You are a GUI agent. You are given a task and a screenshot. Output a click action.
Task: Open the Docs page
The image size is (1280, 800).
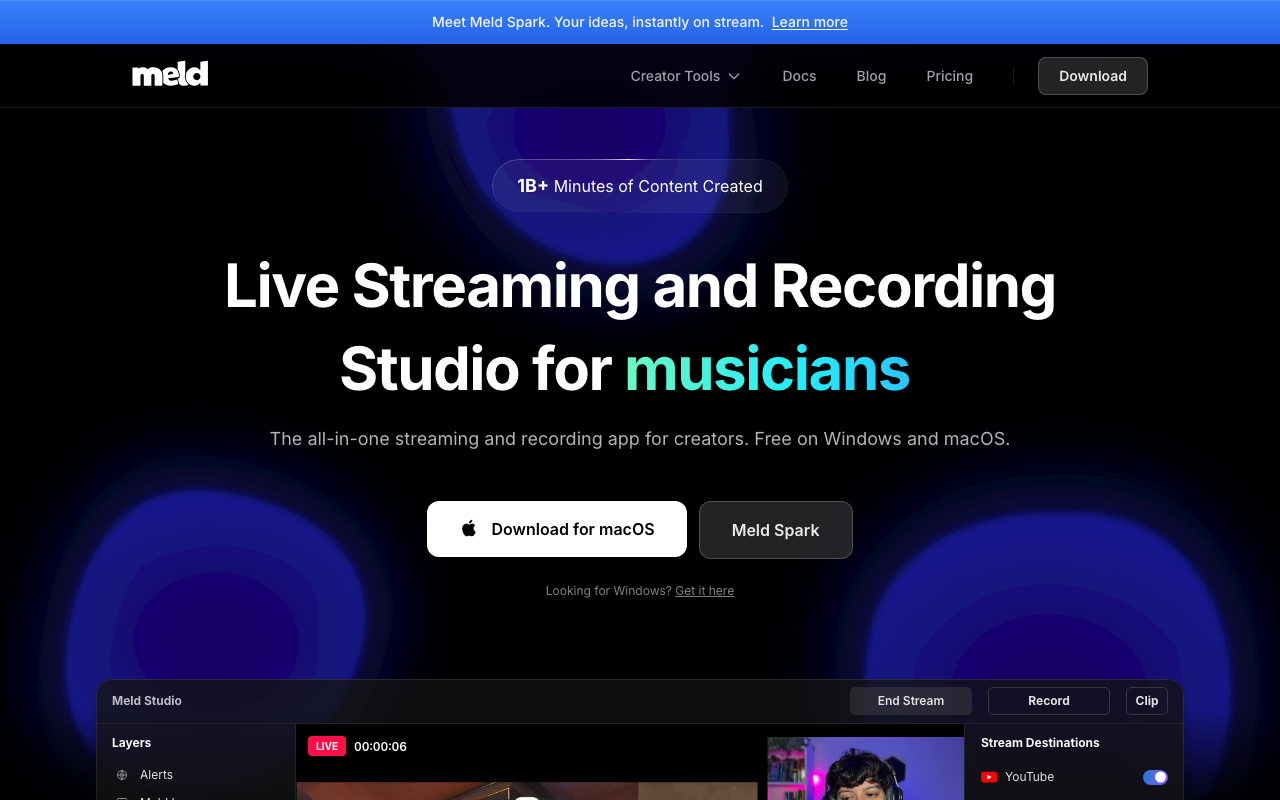click(799, 76)
